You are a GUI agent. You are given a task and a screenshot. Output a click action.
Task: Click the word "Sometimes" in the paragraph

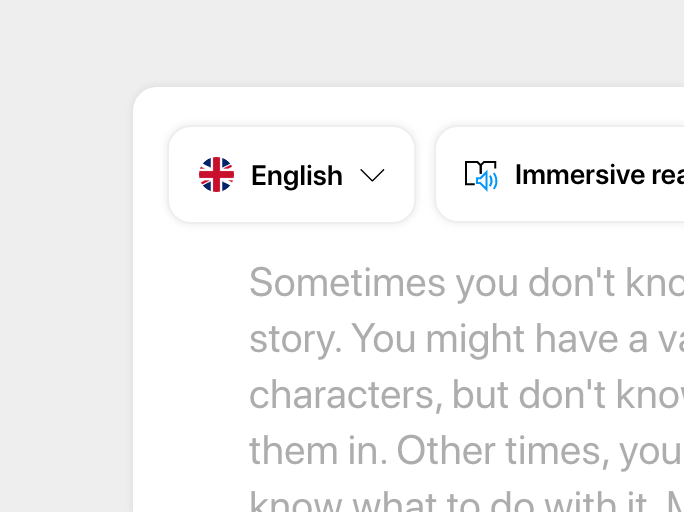point(346,283)
